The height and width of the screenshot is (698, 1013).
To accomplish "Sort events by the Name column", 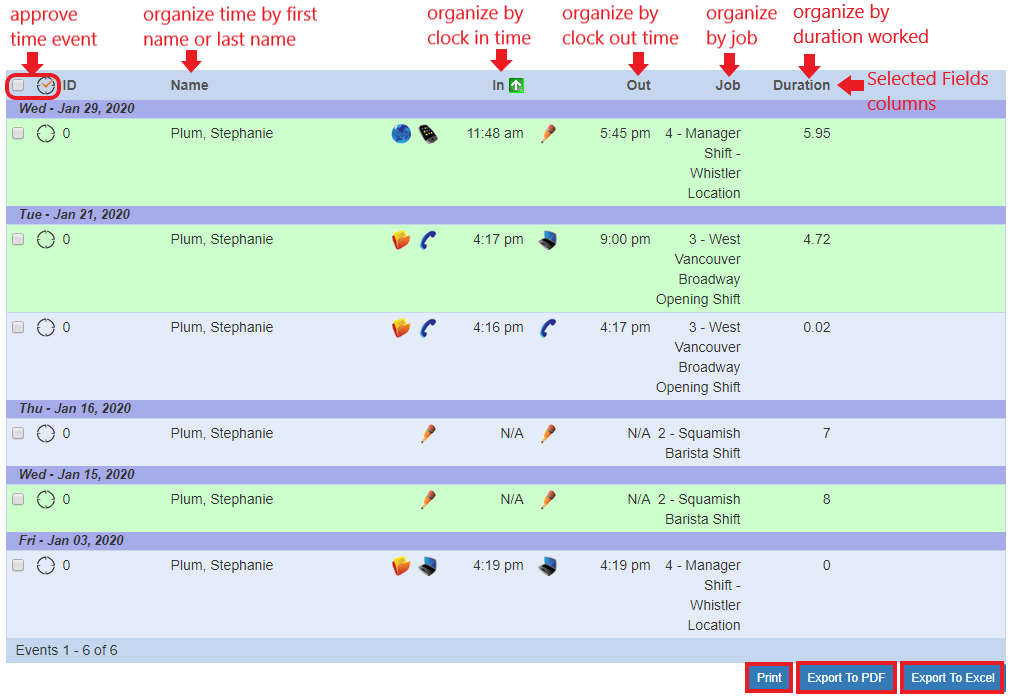I will tap(189, 86).
